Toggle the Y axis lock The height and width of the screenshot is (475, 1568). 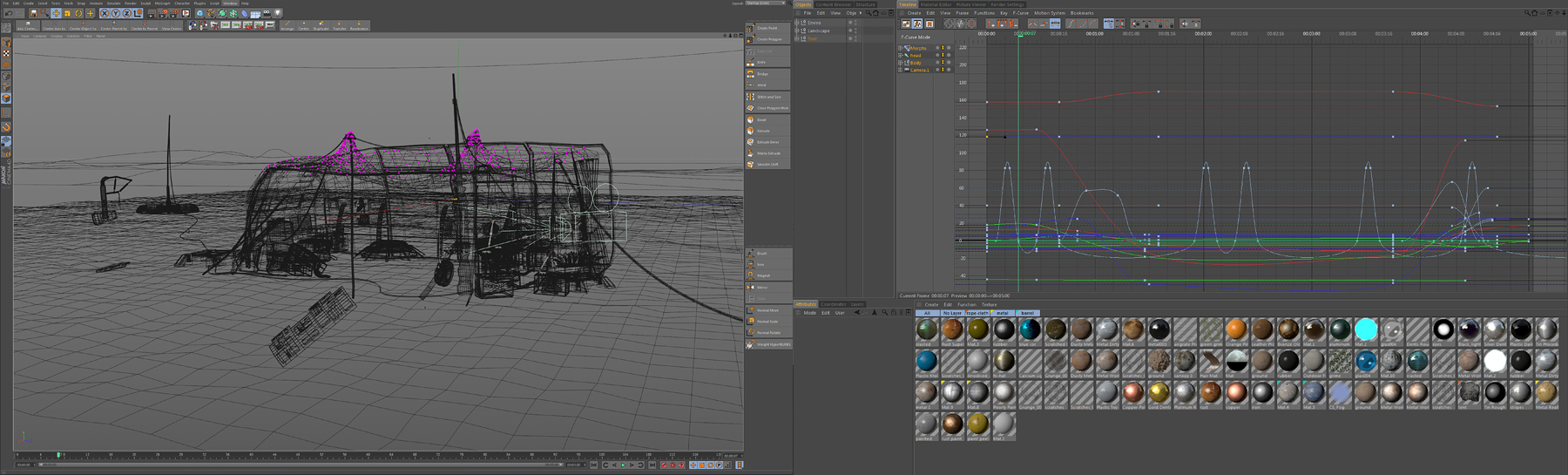[x=116, y=14]
